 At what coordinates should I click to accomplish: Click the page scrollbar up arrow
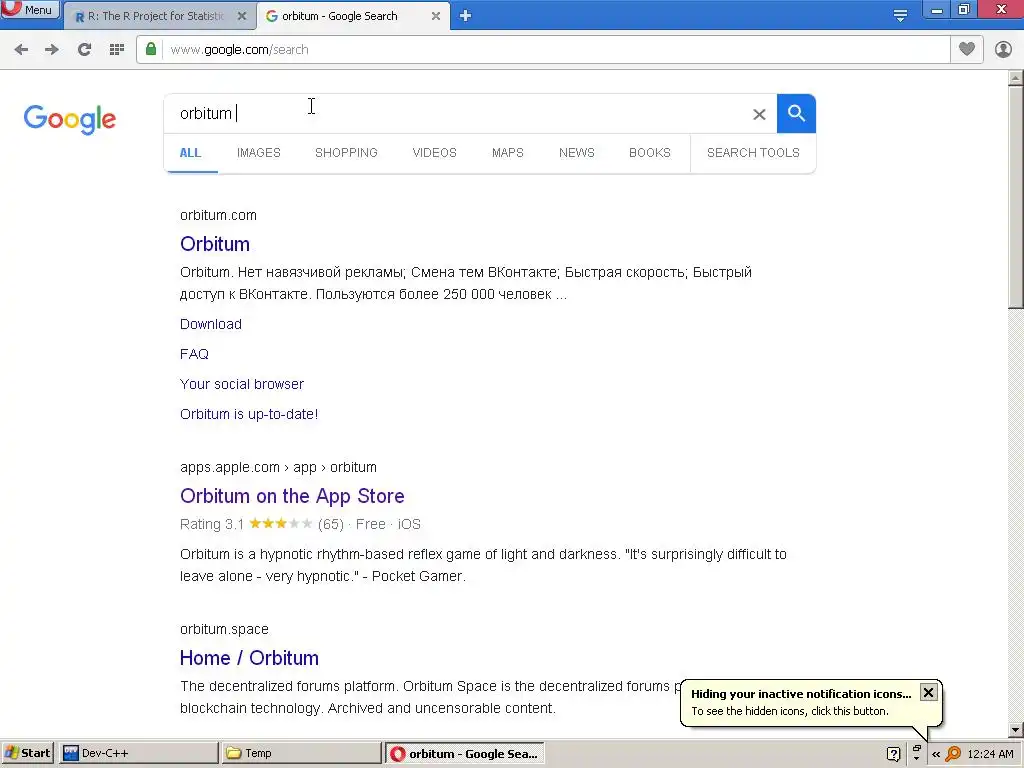coord(1016,78)
